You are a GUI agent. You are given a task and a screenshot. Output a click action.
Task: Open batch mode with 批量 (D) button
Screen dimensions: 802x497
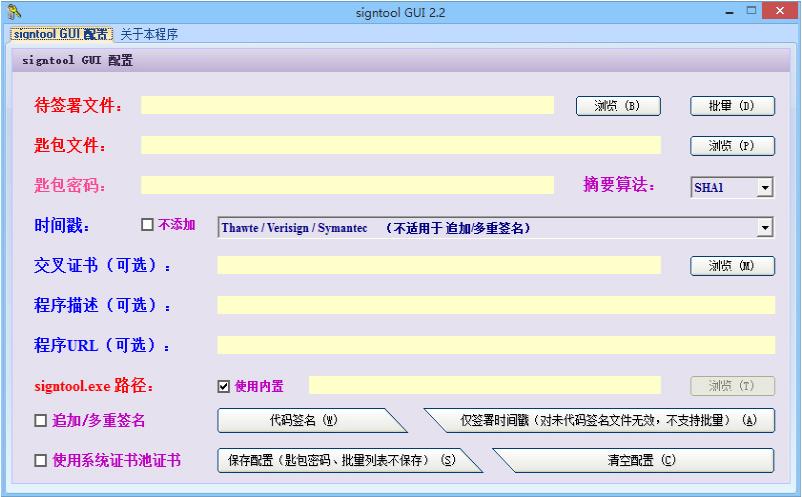pos(732,106)
